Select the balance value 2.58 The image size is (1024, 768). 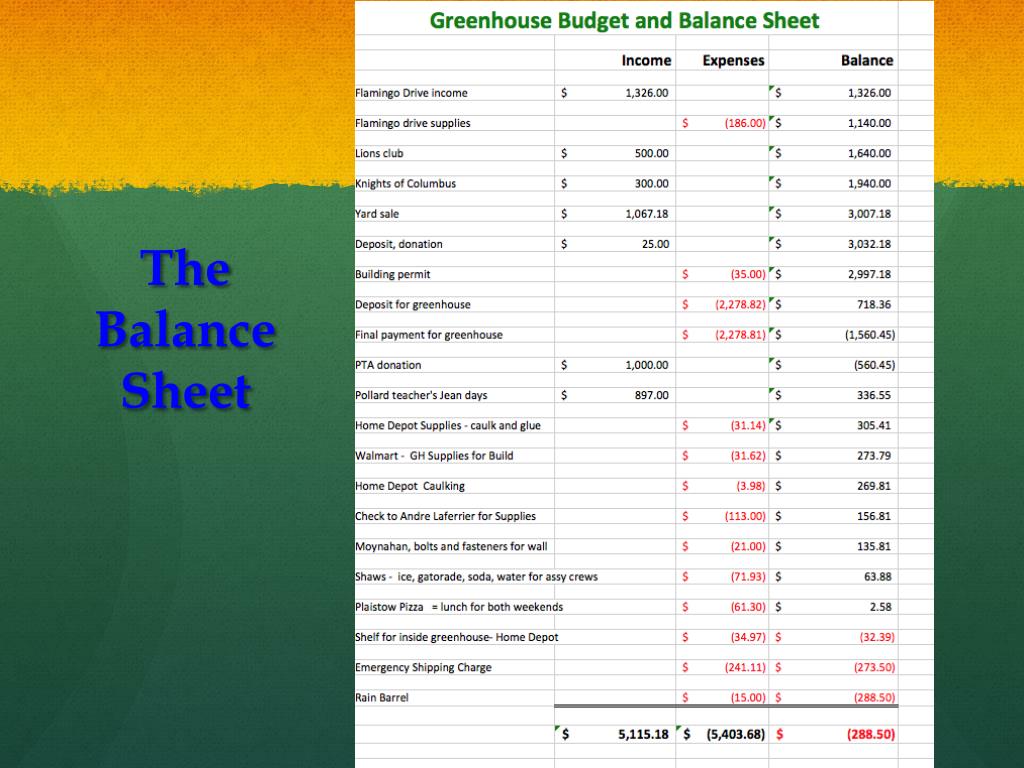coord(880,607)
